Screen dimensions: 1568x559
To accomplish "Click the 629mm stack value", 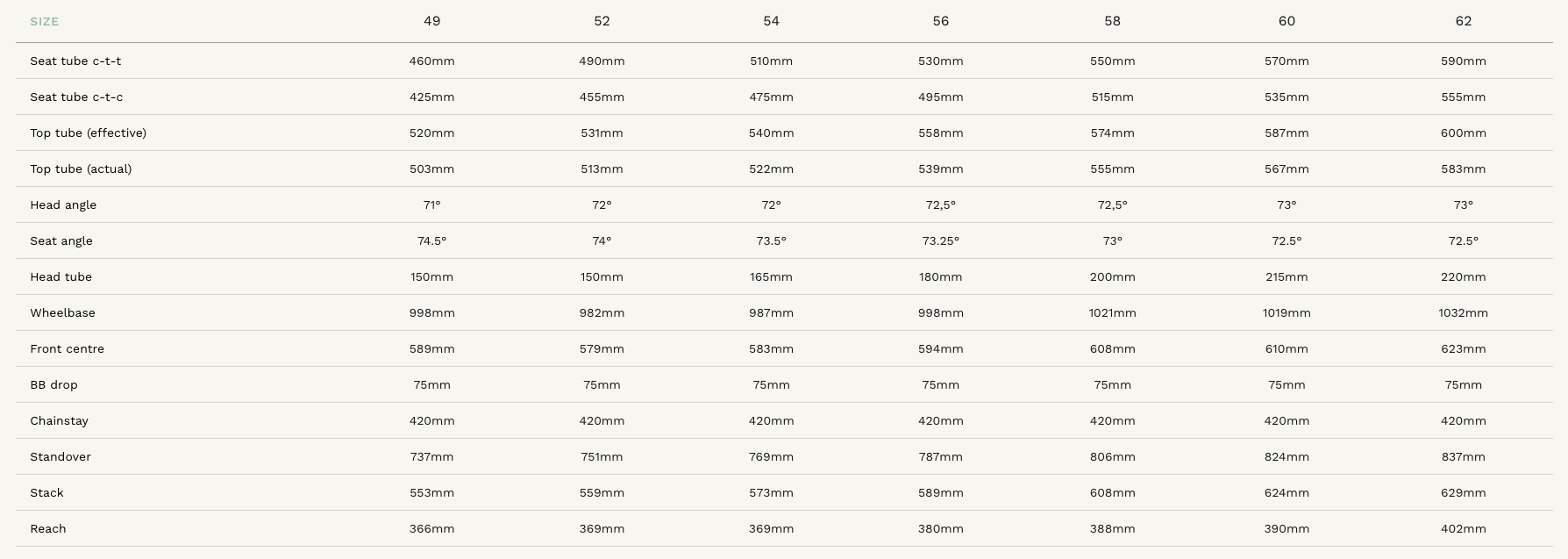I will (1464, 492).
